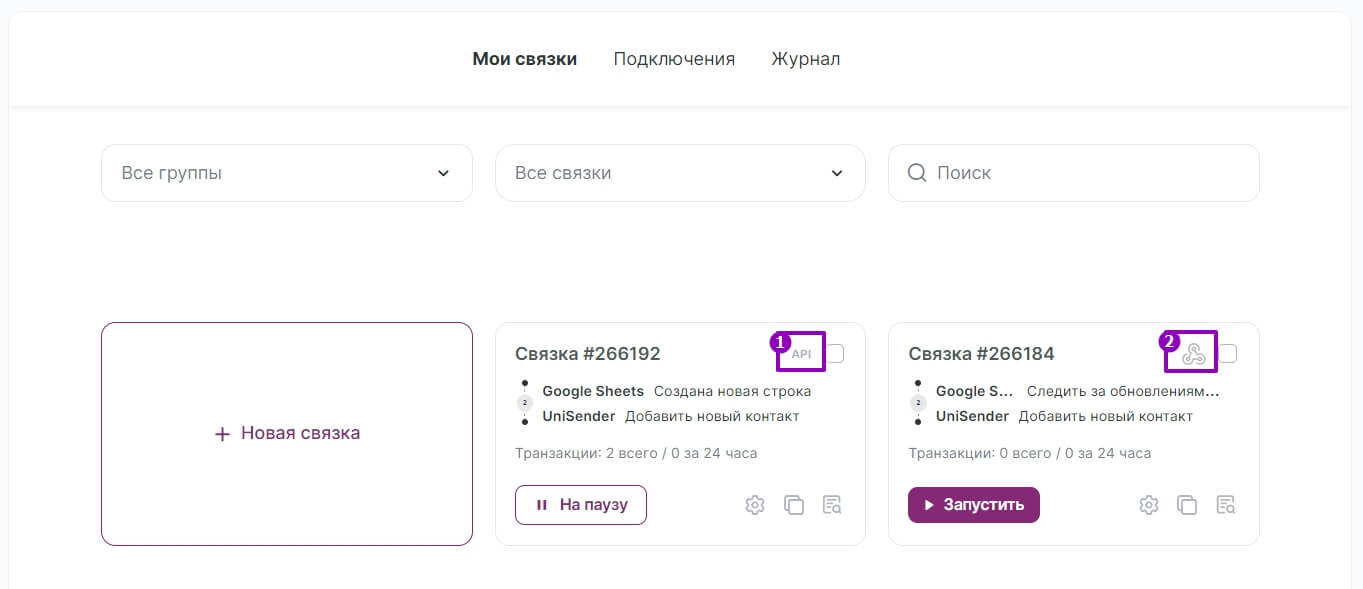
Task: Focus the Поиск search field
Action: point(1074,173)
